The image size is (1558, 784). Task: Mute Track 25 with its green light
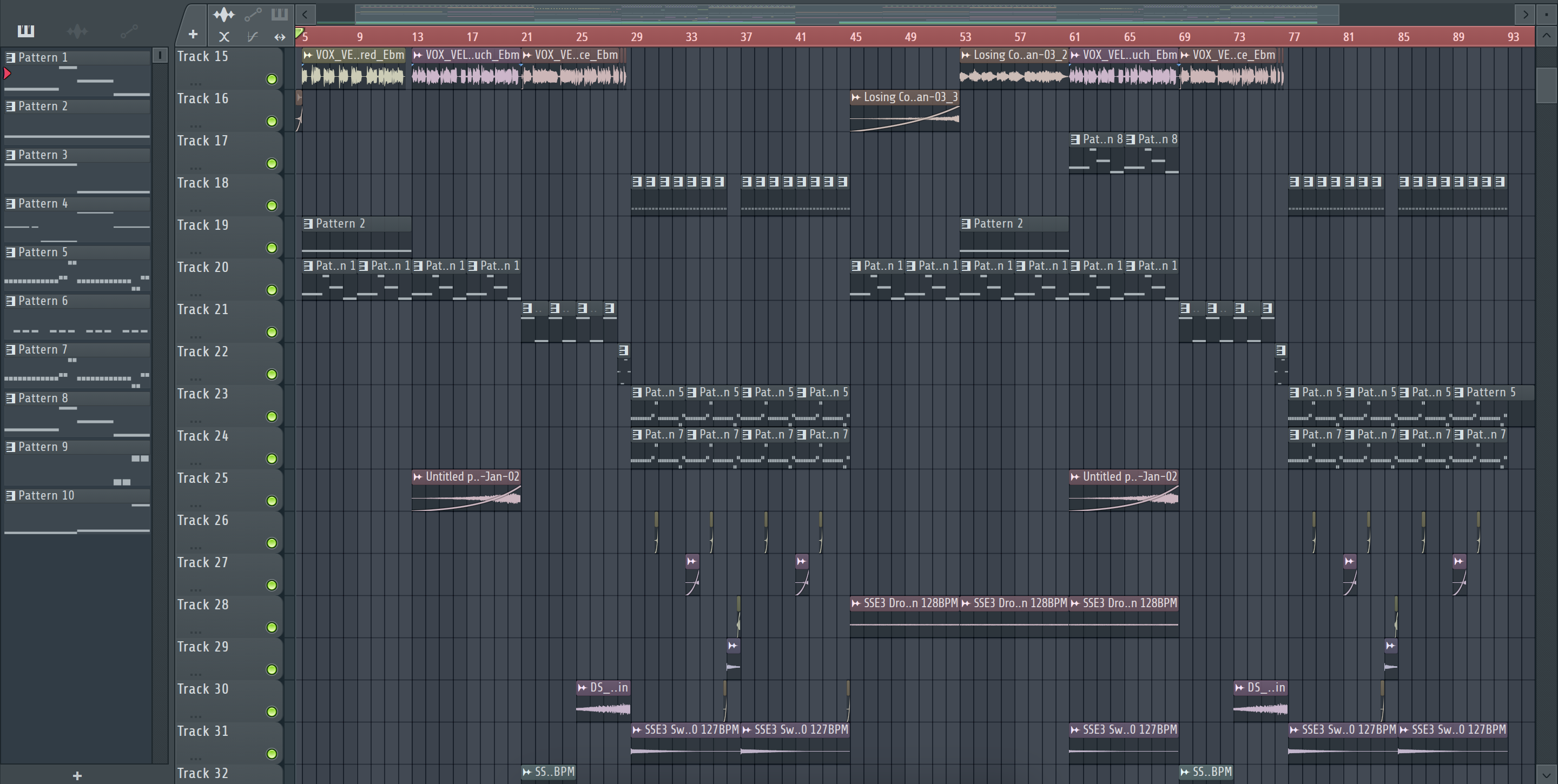(272, 501)
